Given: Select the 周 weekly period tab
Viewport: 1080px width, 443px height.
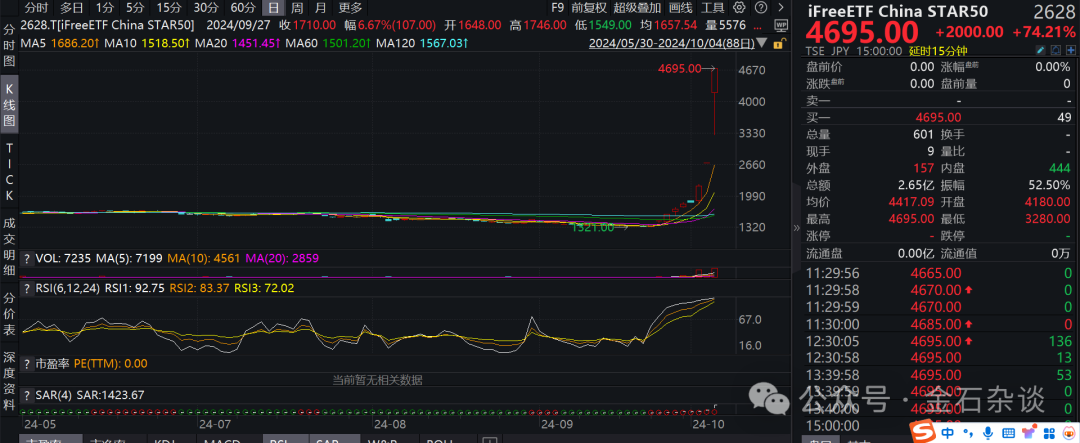Looking at the screenshot, I should point(297,7).
